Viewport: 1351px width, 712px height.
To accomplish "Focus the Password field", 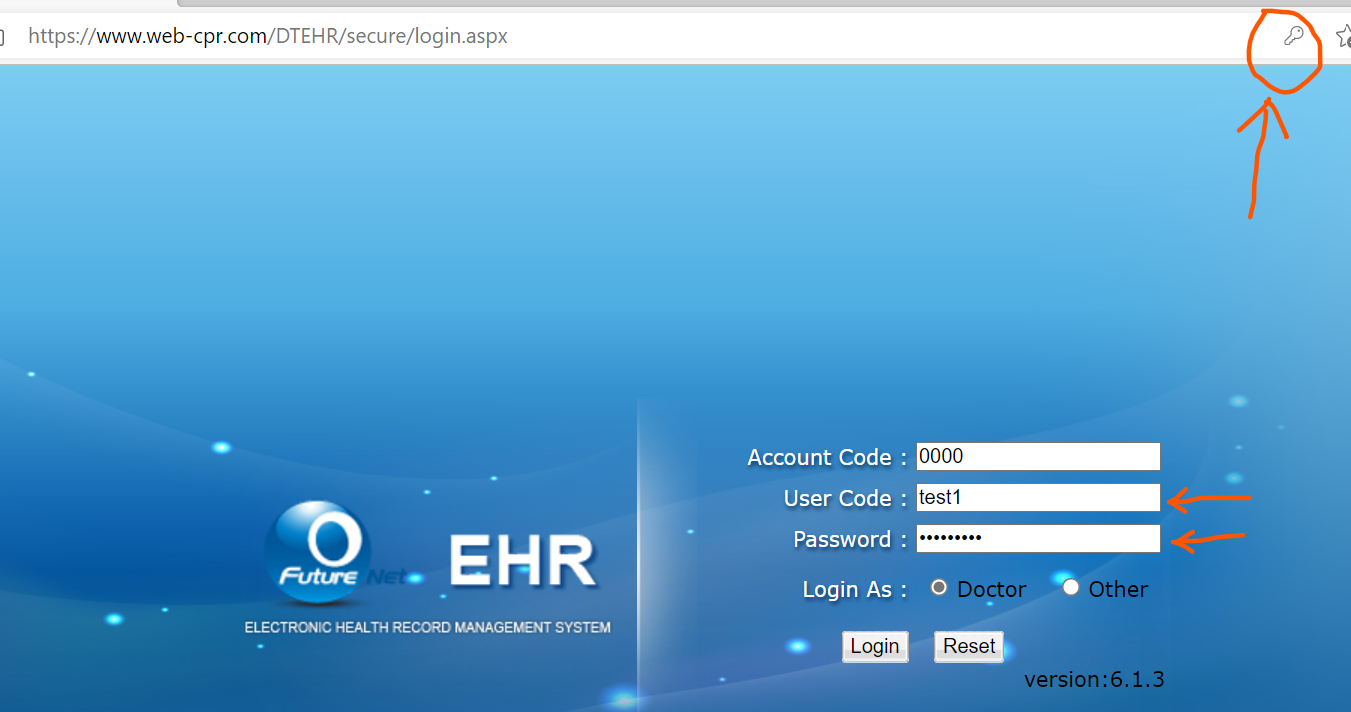I will (1038, 539).
